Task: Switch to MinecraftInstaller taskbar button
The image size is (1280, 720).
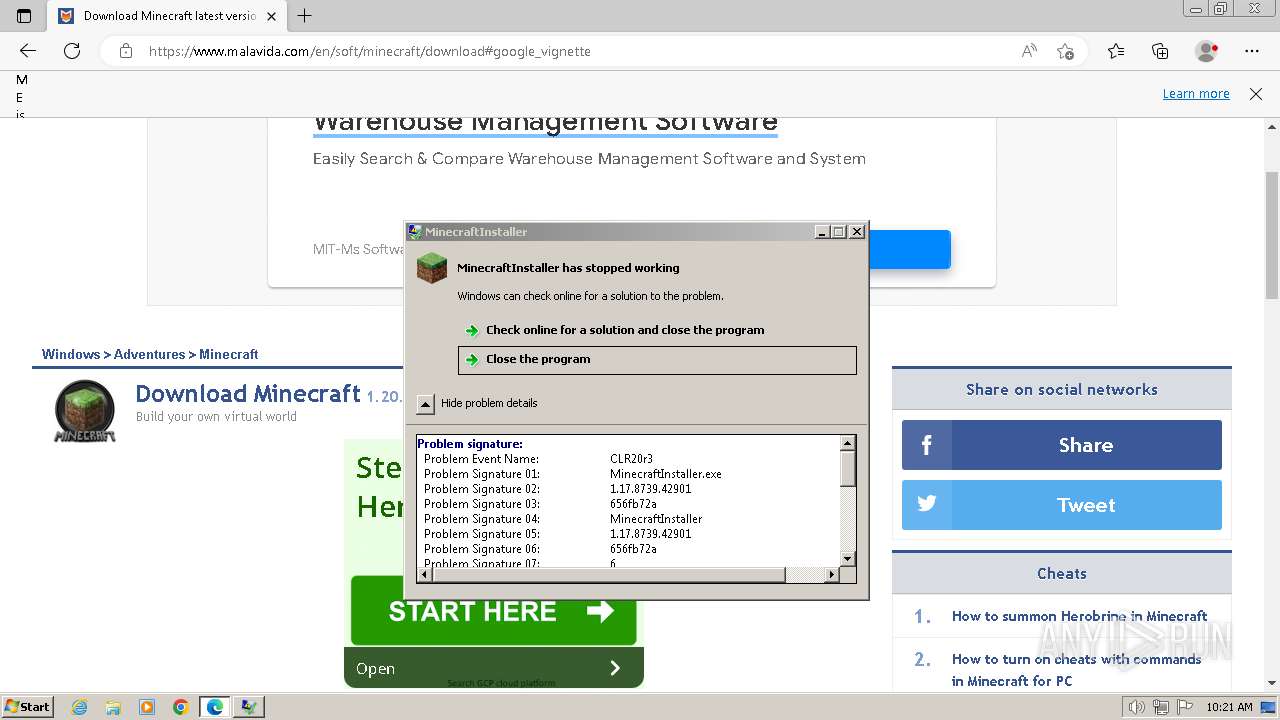Action: (x=249, y=707)
